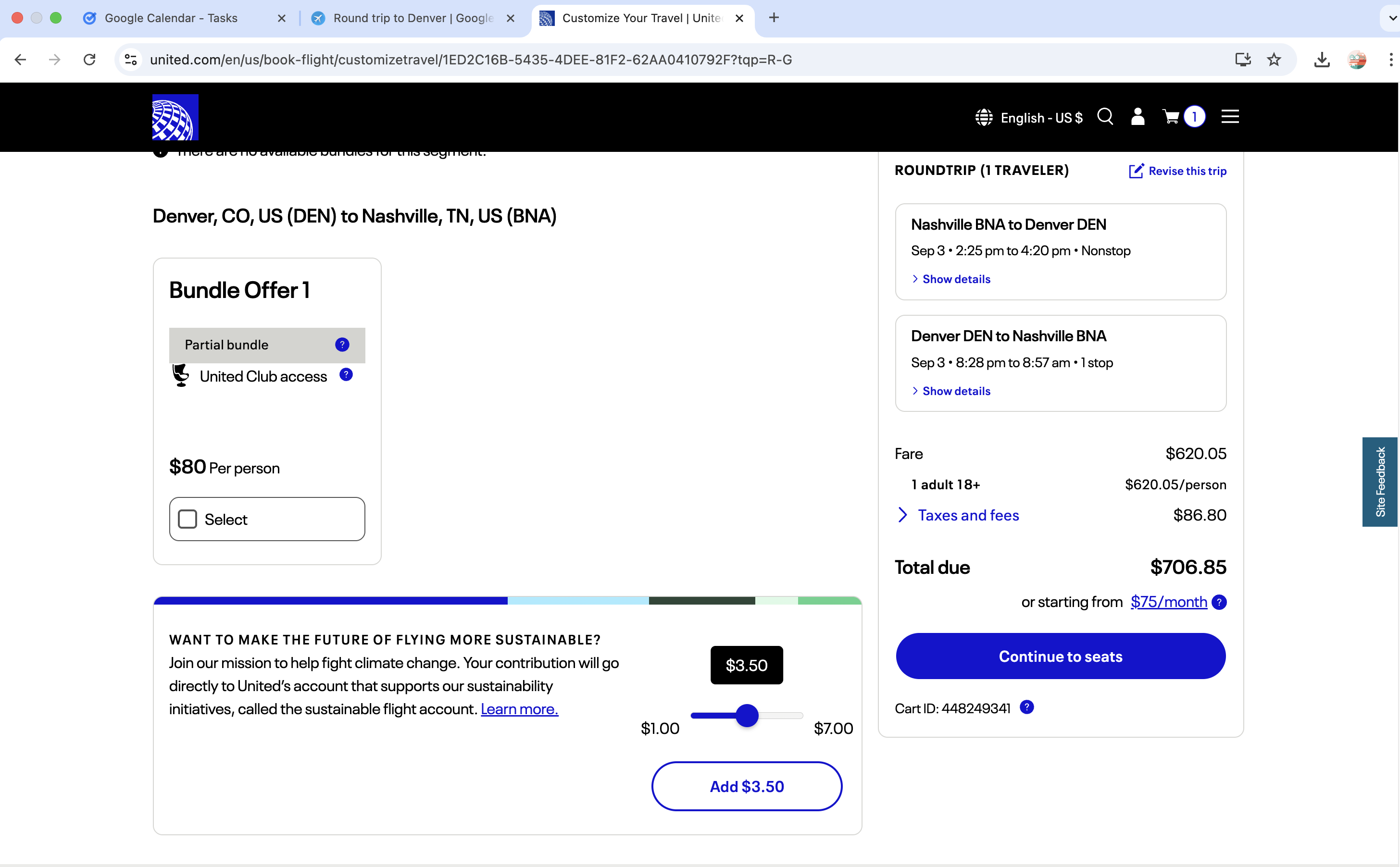This screenshot has width=1400, height=867.
Task: Click help icon beside United Club access
Action: pos(346,374)
